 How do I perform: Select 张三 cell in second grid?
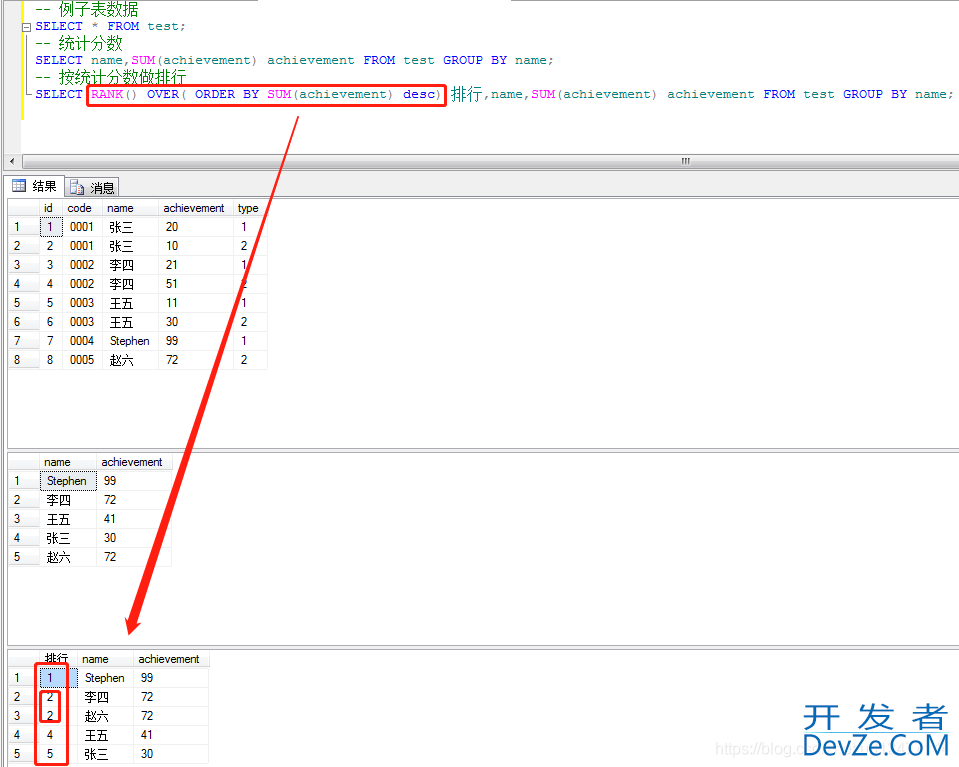tap(68, 538)
